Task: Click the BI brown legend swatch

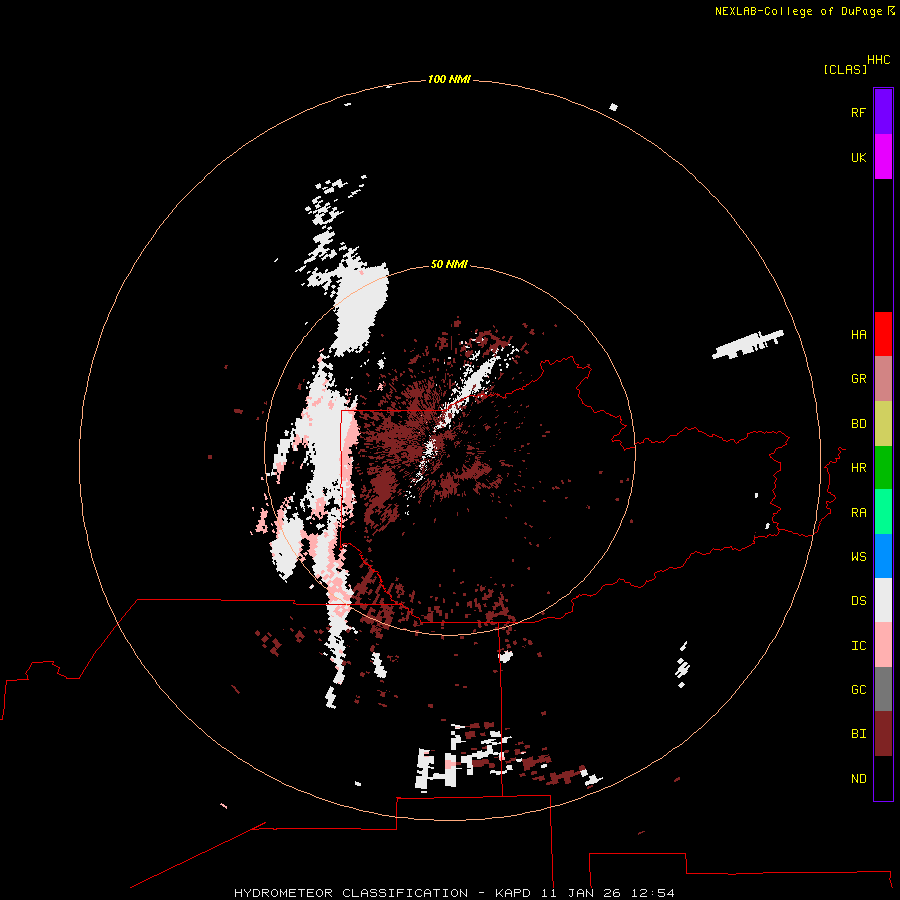Action: click(x=883, y=734)
